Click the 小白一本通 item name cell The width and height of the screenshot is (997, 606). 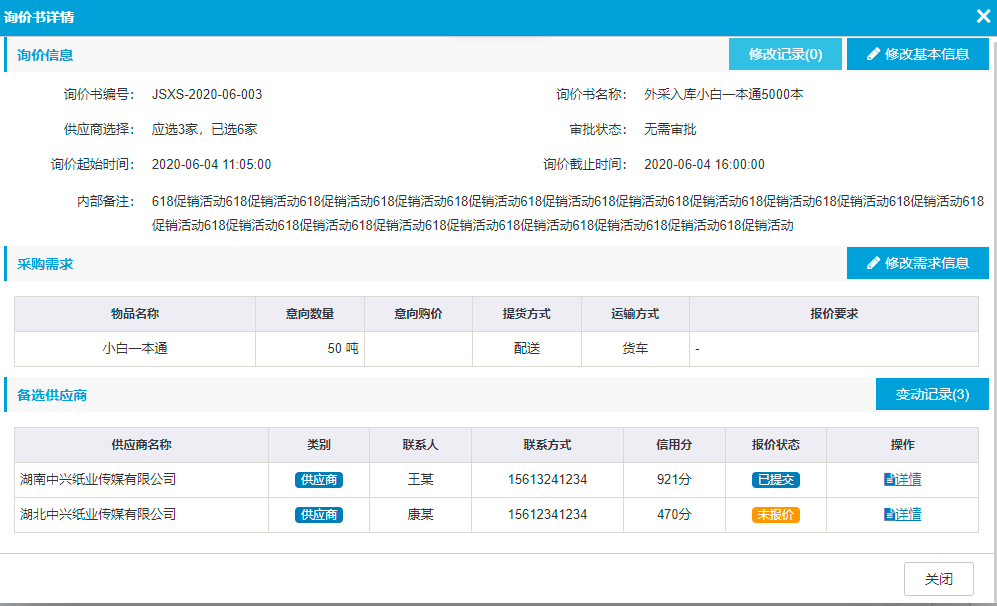tap(134, 349)
